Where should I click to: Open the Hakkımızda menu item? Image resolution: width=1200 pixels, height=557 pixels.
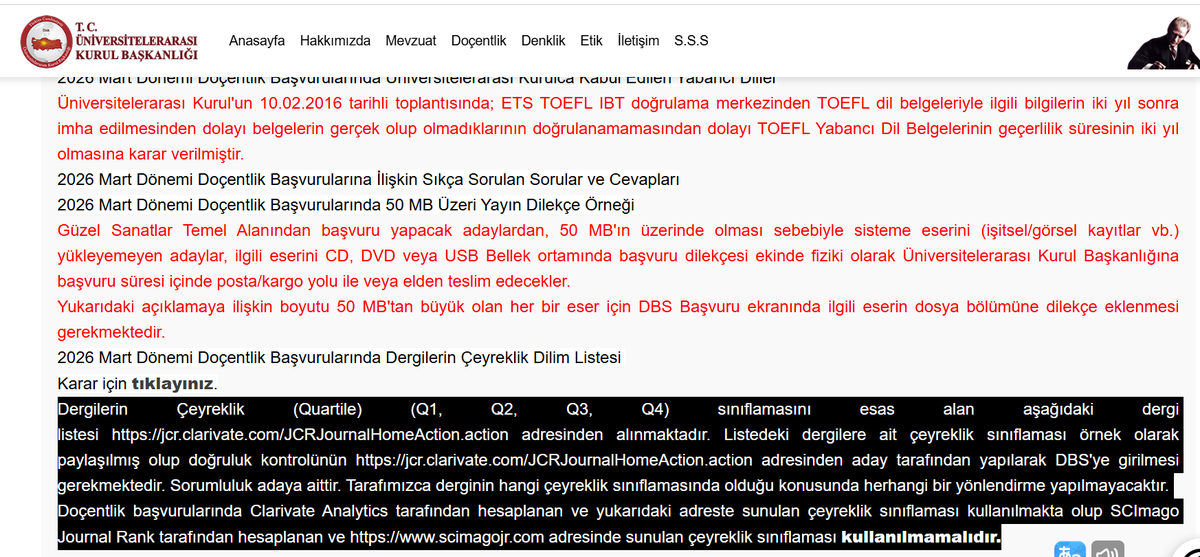pos(335,41)
